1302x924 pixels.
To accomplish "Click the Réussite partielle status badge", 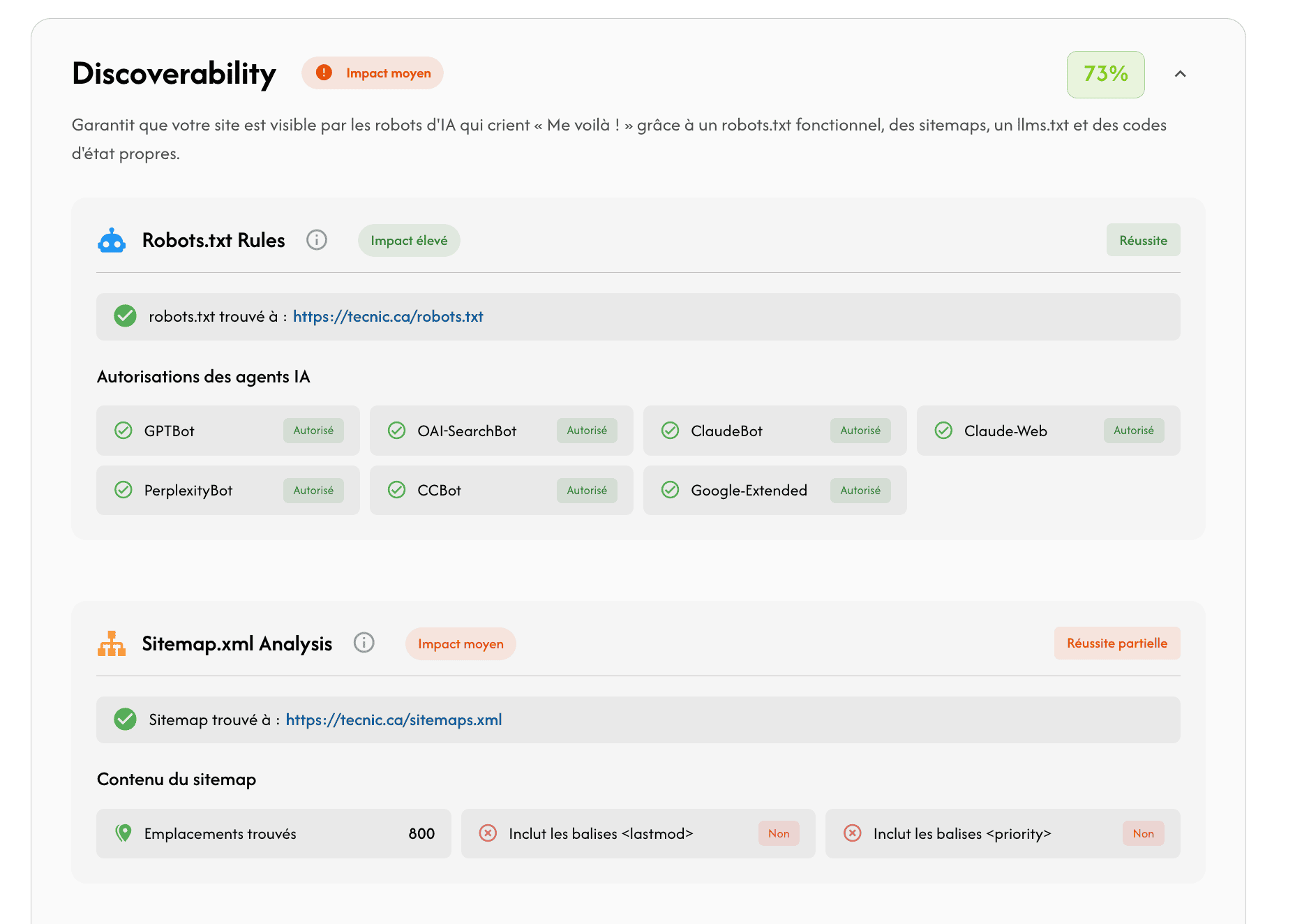I will 1116,643.
